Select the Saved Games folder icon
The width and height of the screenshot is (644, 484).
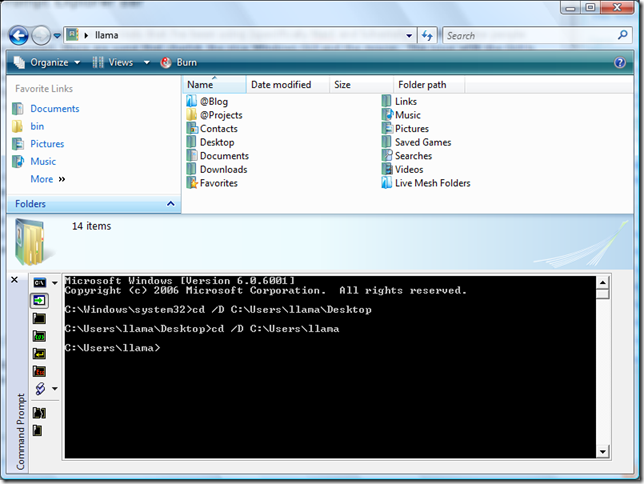[386, 142]
